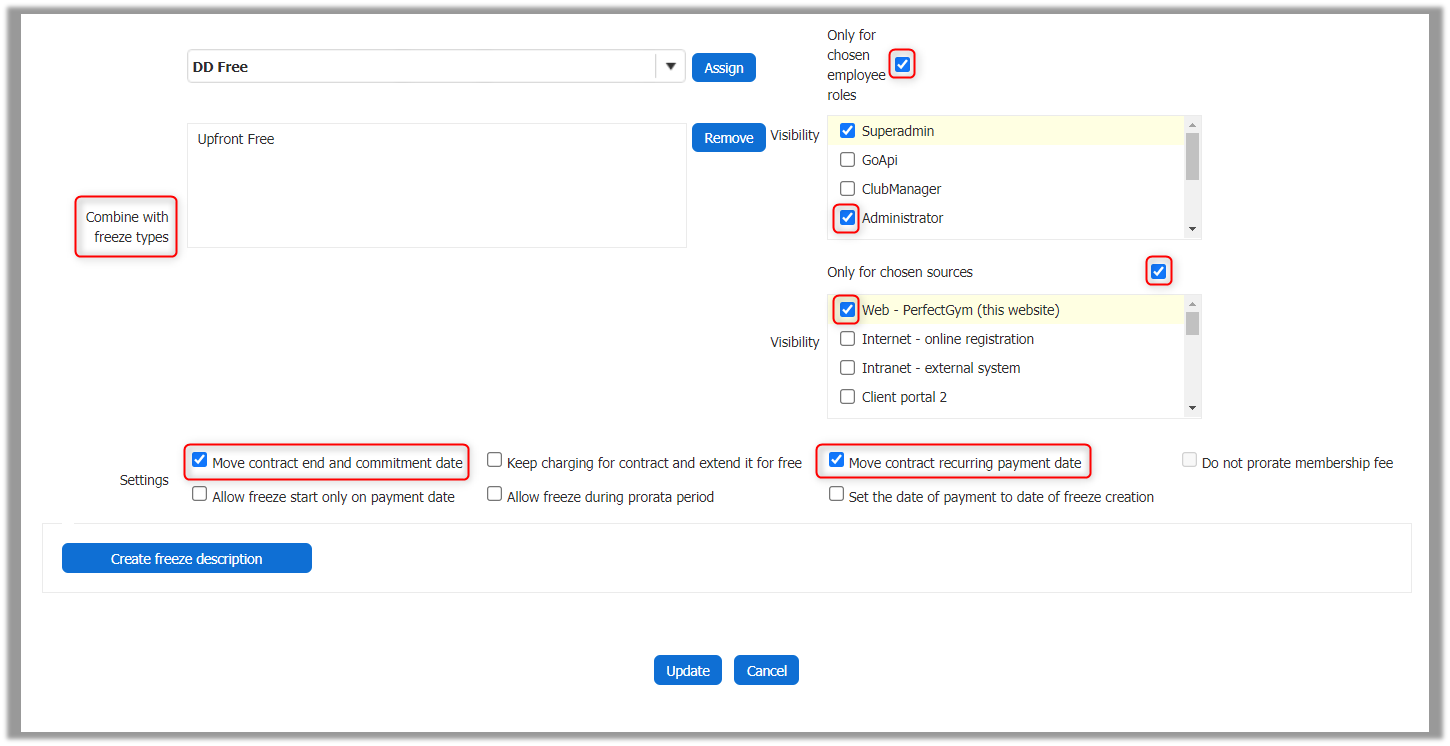Enable the GoApi role checkbox
The image size is (1450, 746).
click(x=847, y=160)
